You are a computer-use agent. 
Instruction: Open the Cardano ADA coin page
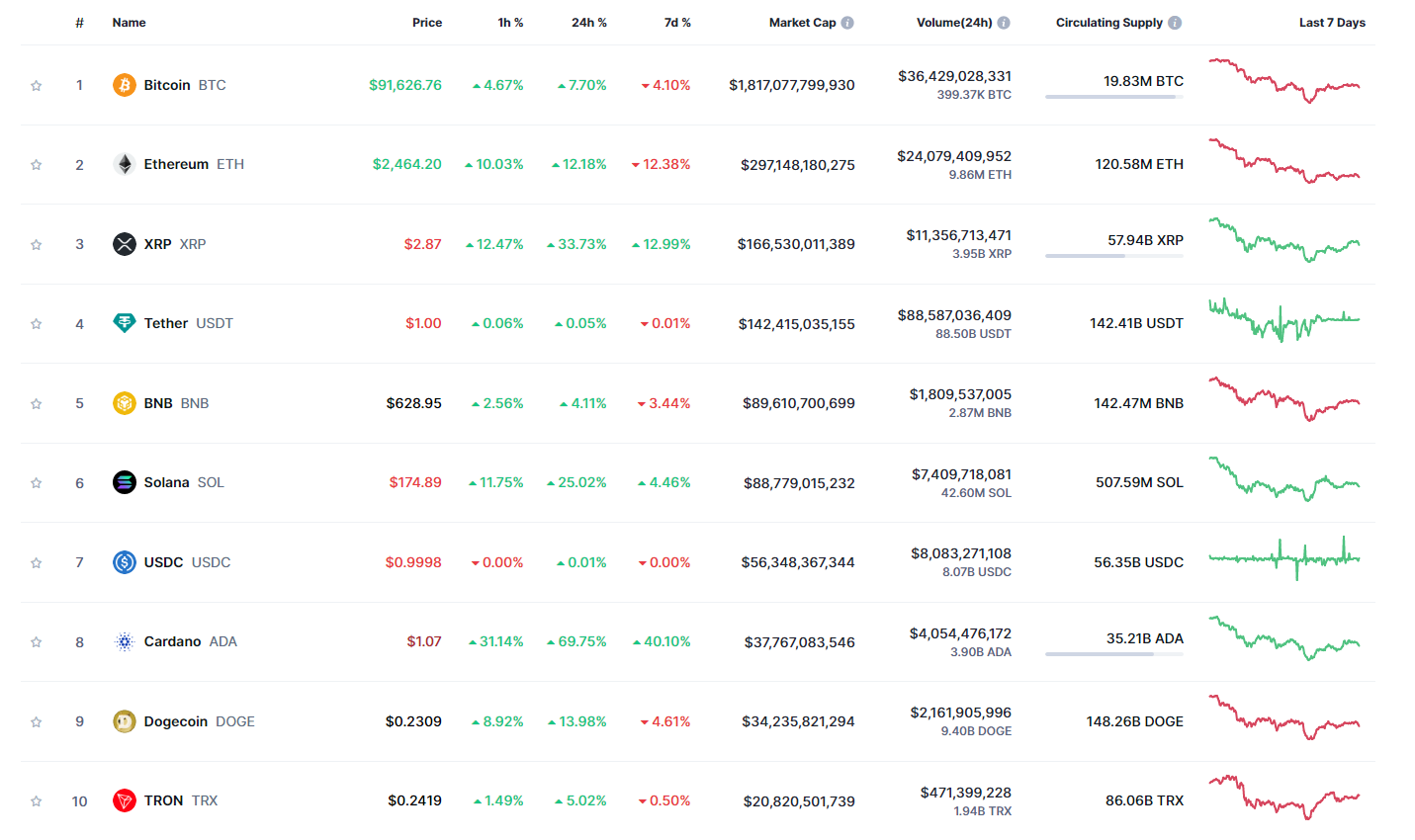(191, 641)
